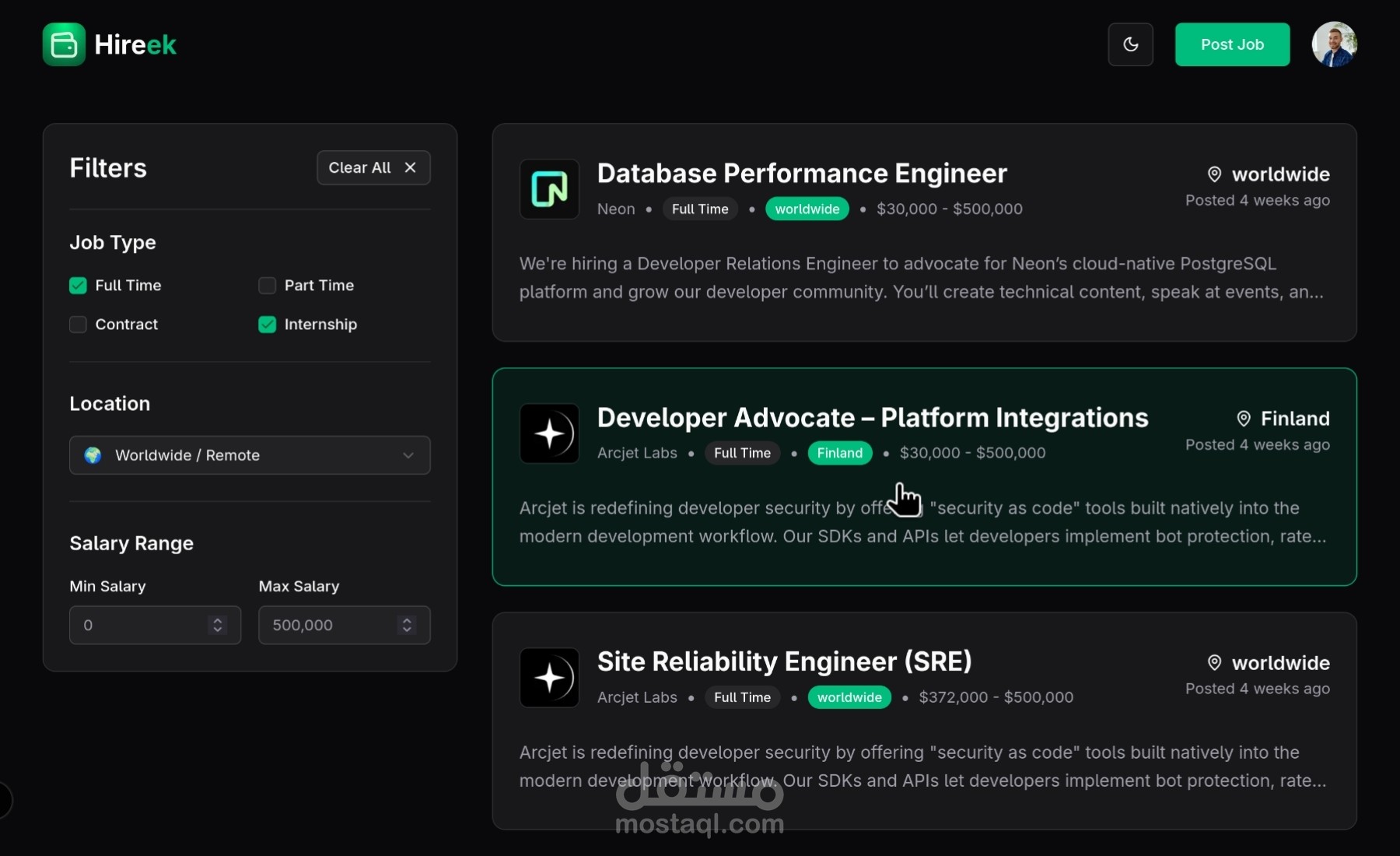Check the Contract job type
The image size is (1400, 856).
click(x=78, y=325)
